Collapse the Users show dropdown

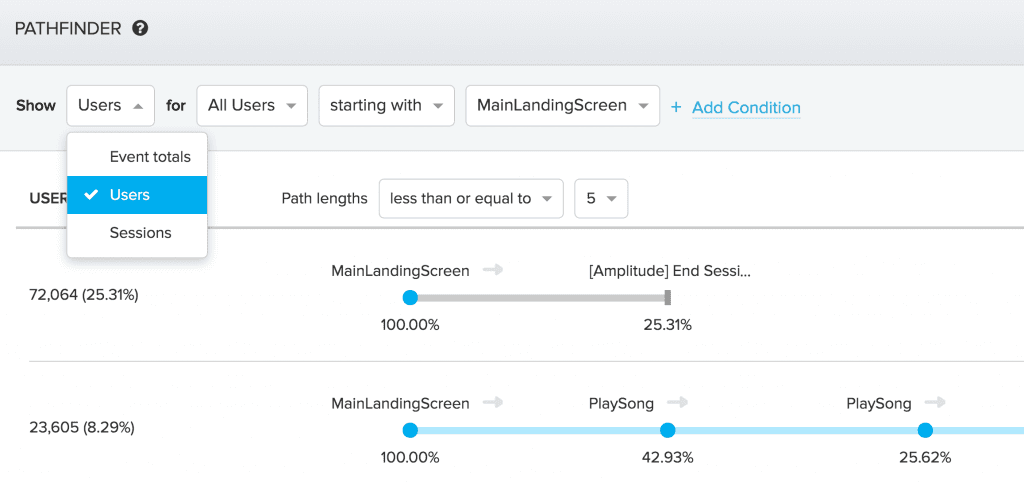(110, 105)
